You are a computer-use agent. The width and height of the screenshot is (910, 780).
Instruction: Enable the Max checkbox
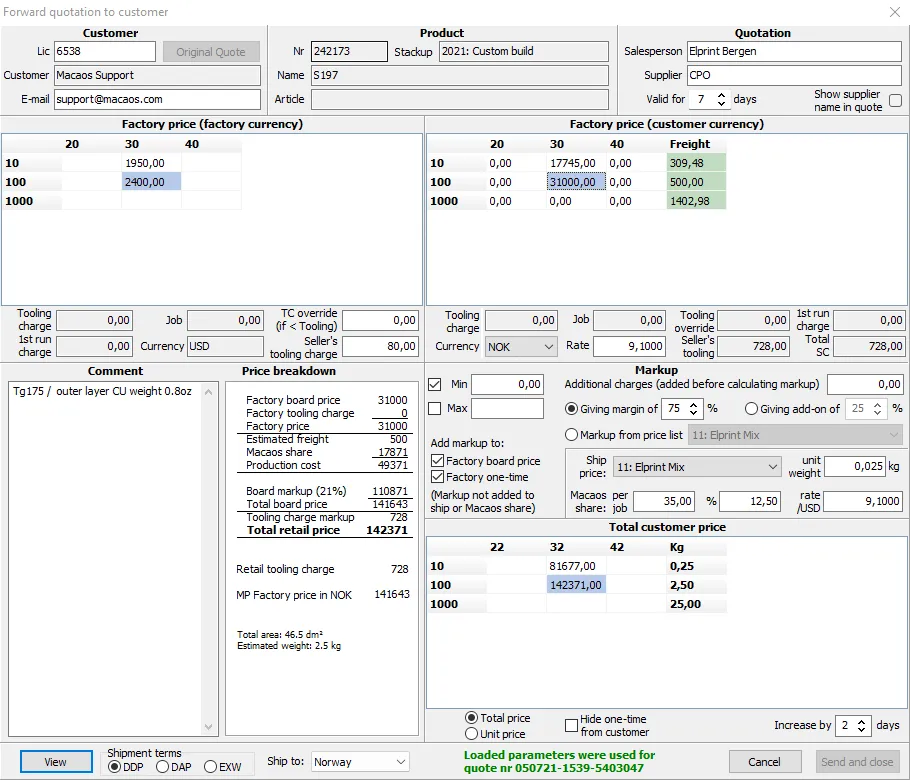(437, 407)
